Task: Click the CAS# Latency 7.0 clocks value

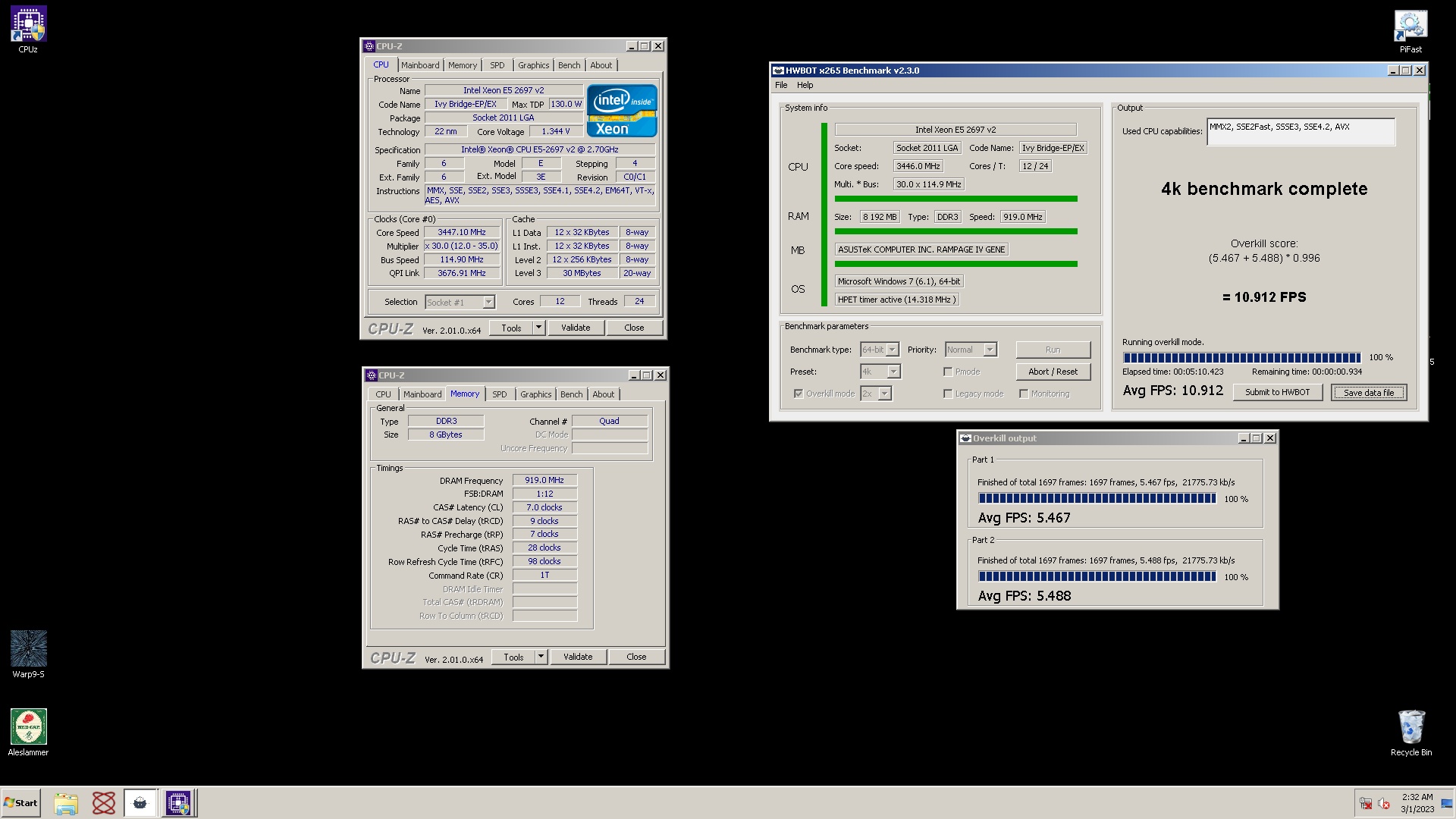Action: pos(544,507)
